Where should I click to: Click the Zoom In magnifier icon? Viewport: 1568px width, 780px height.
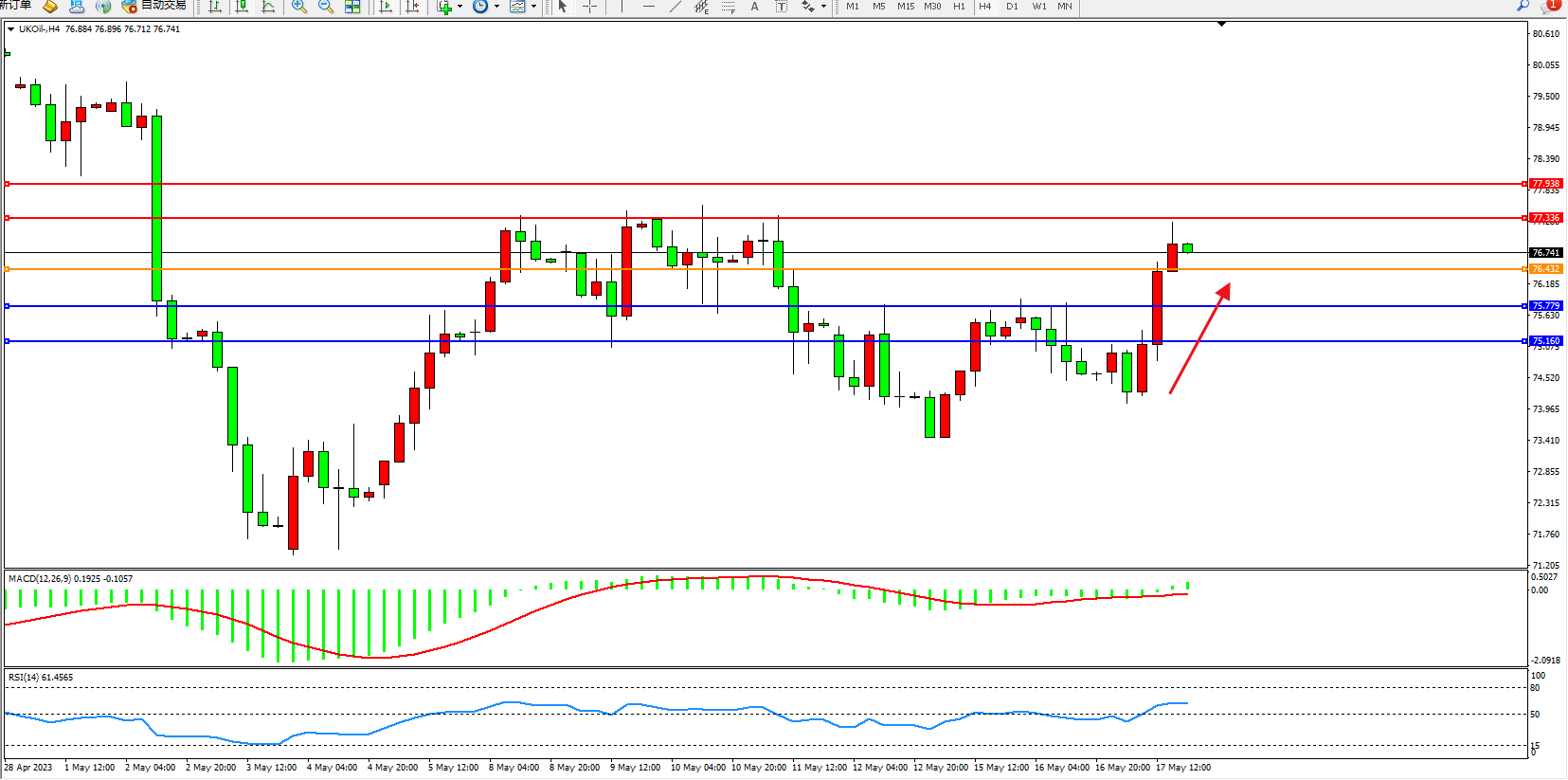299,7
